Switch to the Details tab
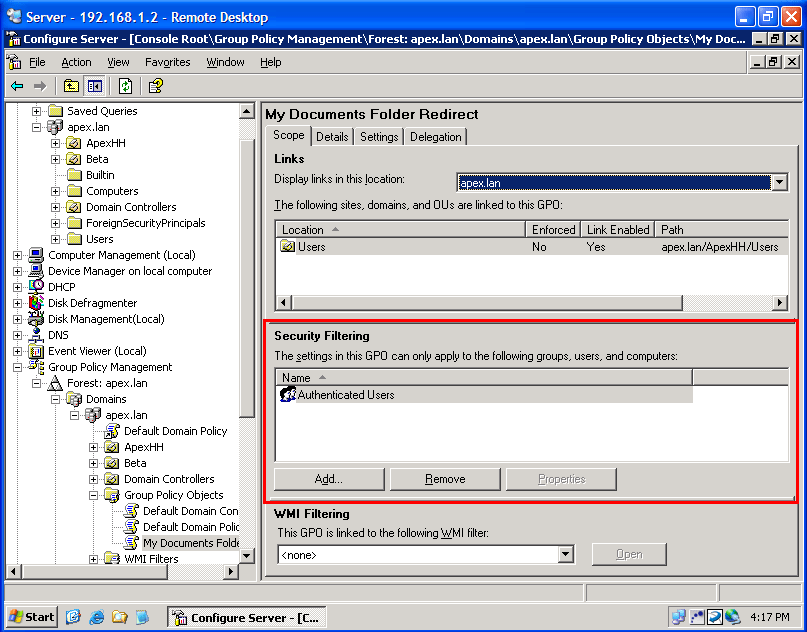Screen dimensions: 807x632 click(x=332, y=137)
